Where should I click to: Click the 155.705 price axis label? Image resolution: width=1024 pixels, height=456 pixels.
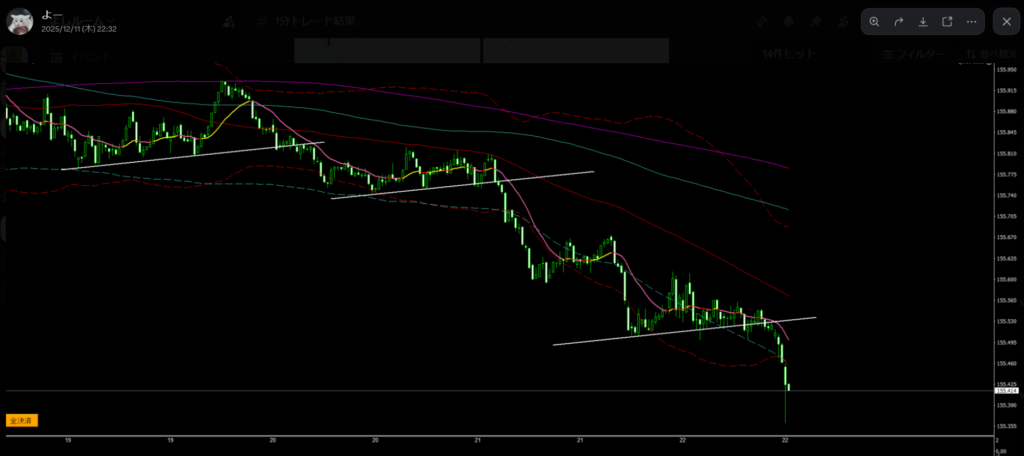(x=1006, y=216)
